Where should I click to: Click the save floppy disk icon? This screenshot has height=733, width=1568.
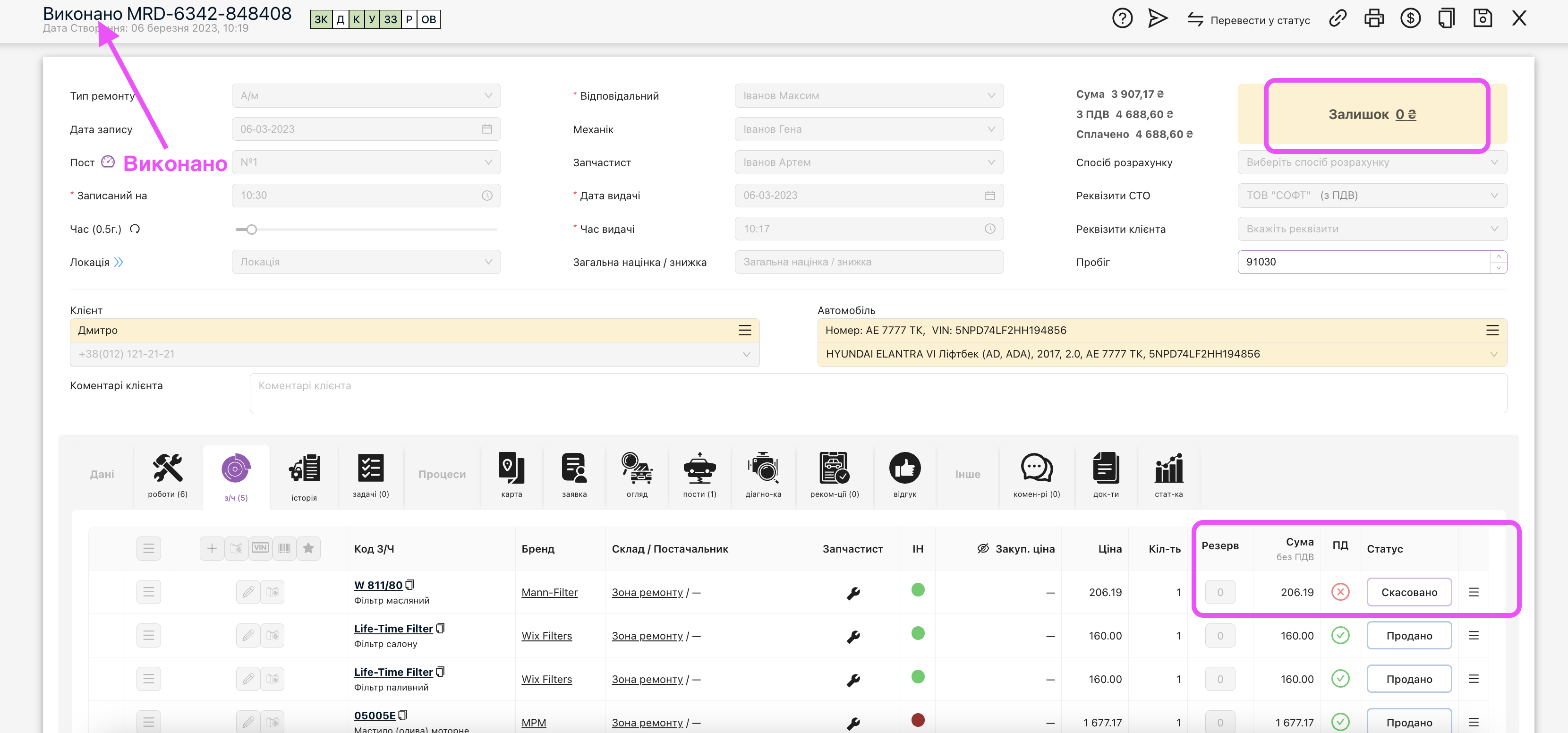point(1482,18)
